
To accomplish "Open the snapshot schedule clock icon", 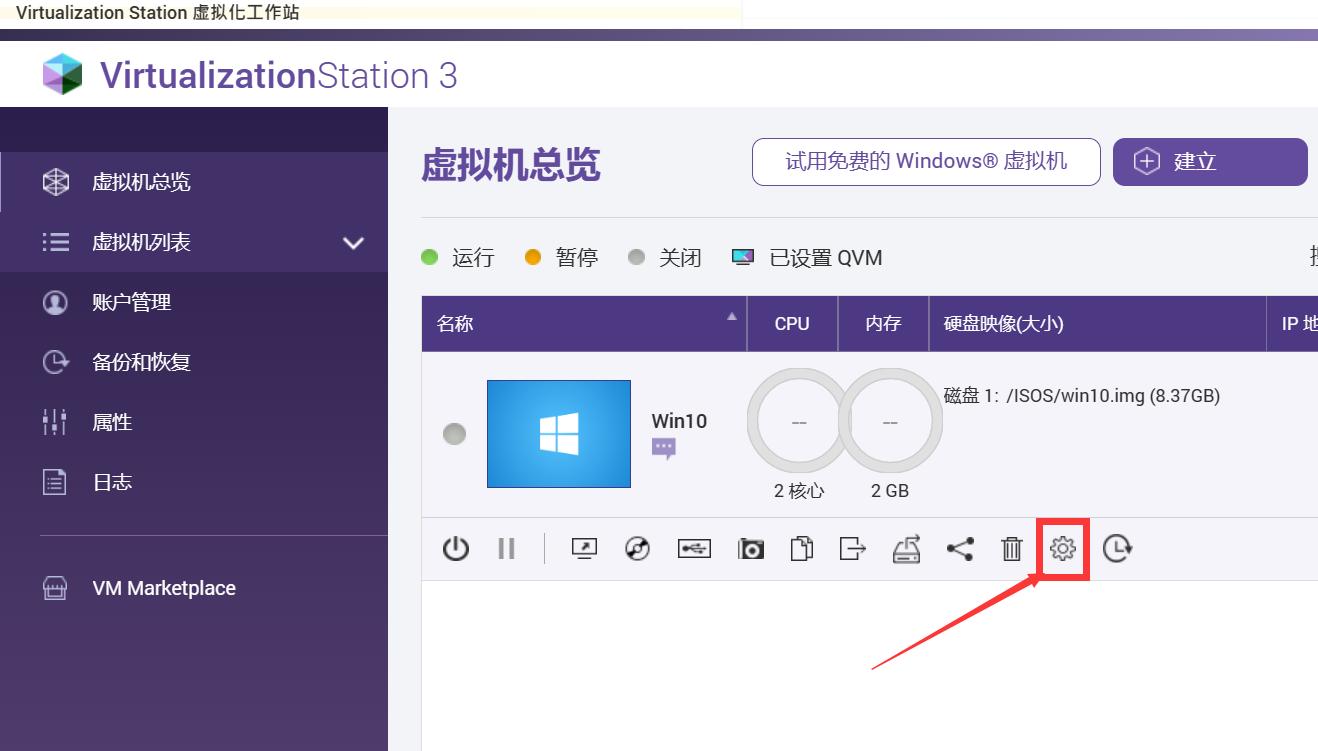I will coord(1117,548).
